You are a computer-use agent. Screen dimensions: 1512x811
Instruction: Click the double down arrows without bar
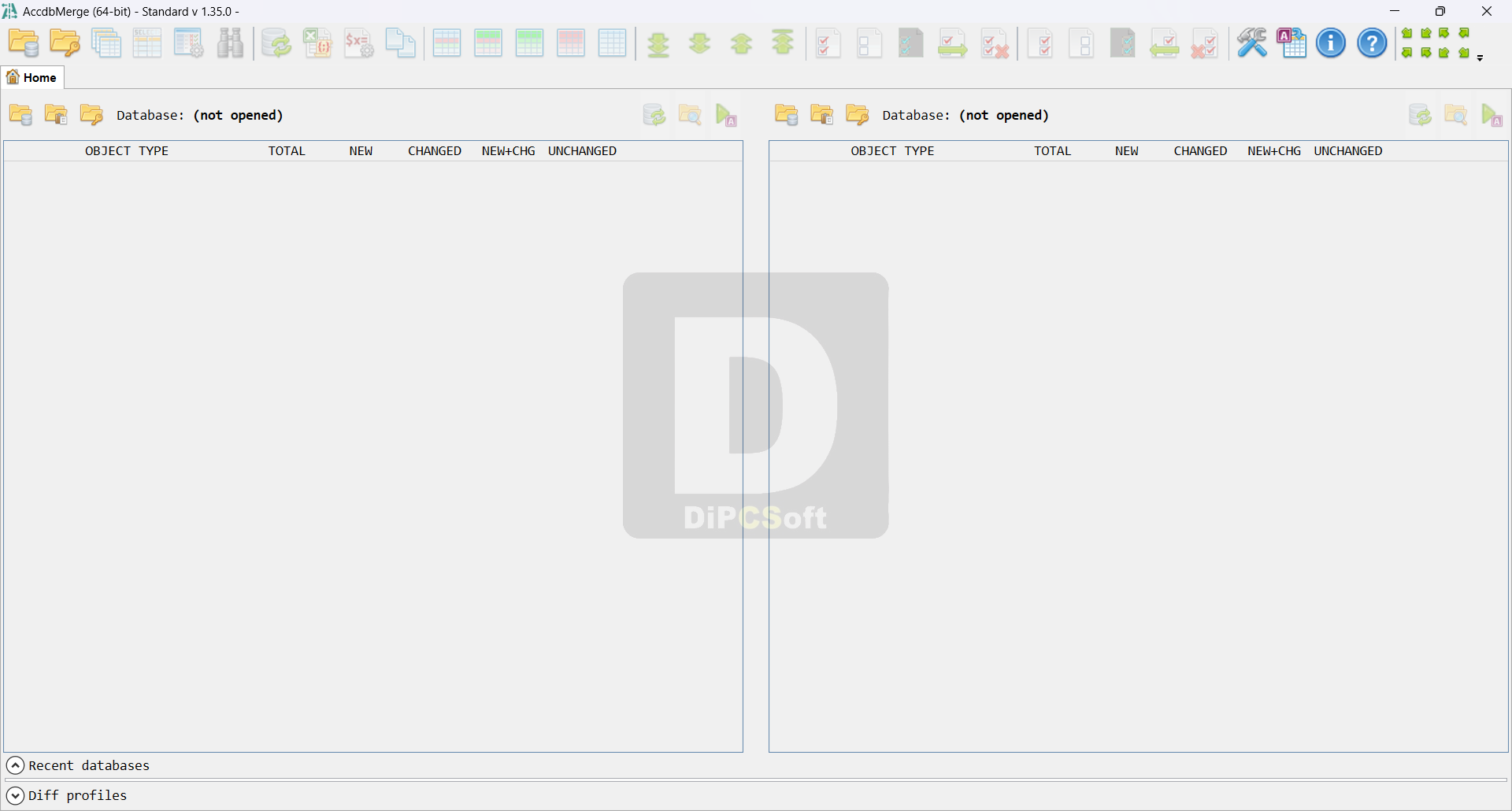pos(700,43)
